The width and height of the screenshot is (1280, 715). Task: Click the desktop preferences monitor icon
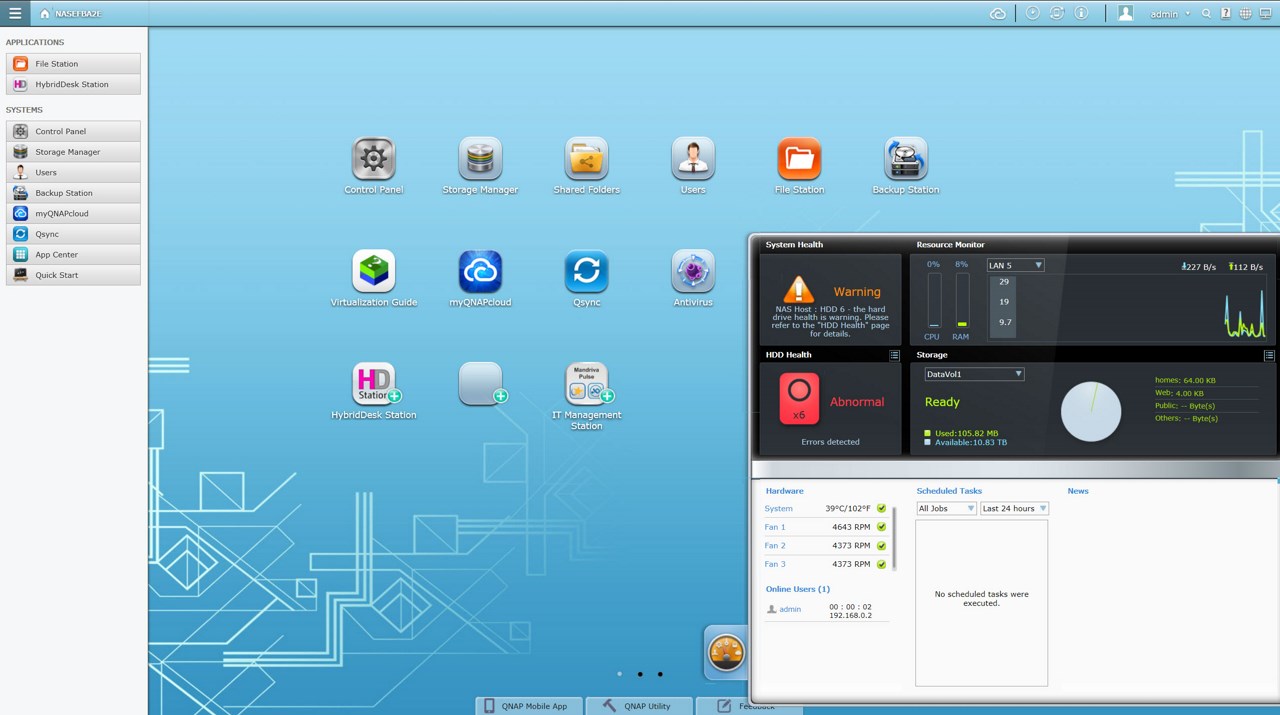coord(1265,14)
